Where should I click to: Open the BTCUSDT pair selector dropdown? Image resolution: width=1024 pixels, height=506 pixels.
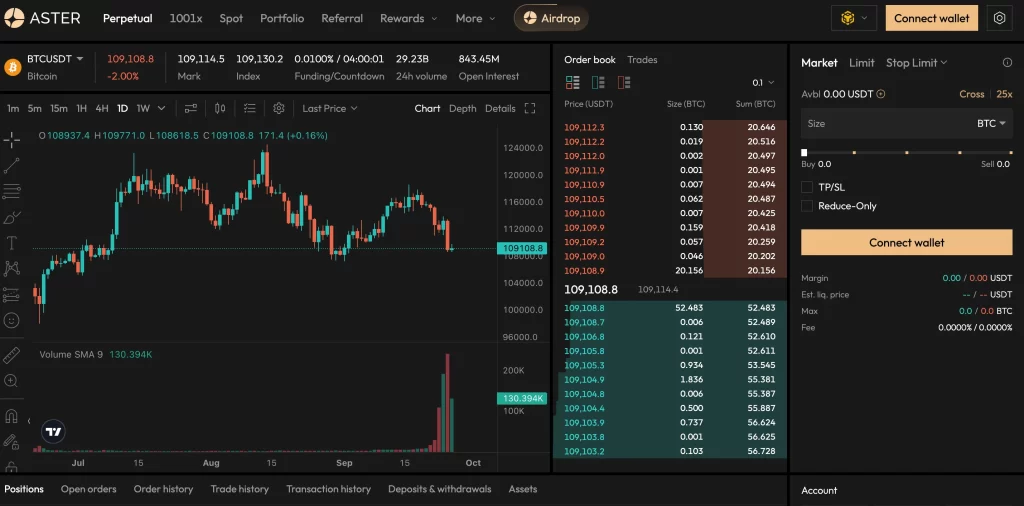coord(56,59)
